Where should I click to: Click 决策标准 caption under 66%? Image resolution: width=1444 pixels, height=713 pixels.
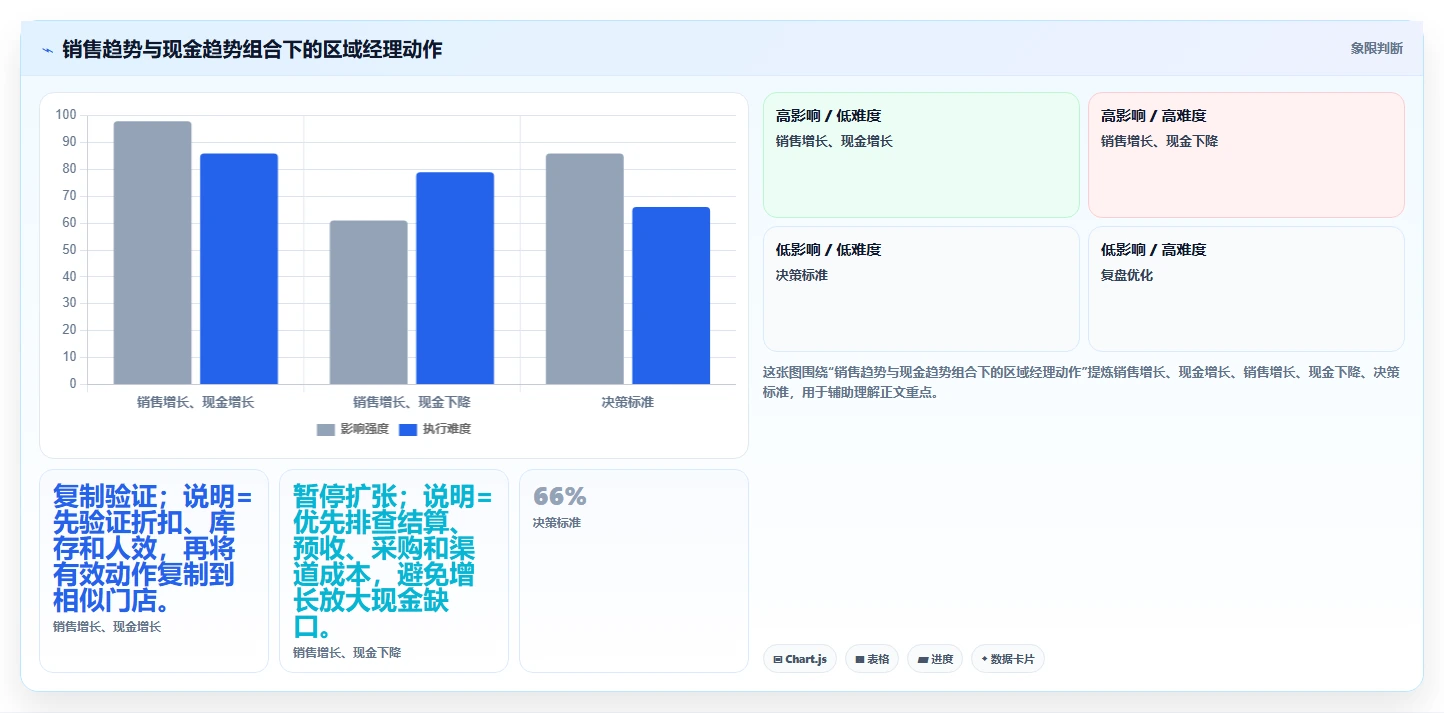(557, 523)
